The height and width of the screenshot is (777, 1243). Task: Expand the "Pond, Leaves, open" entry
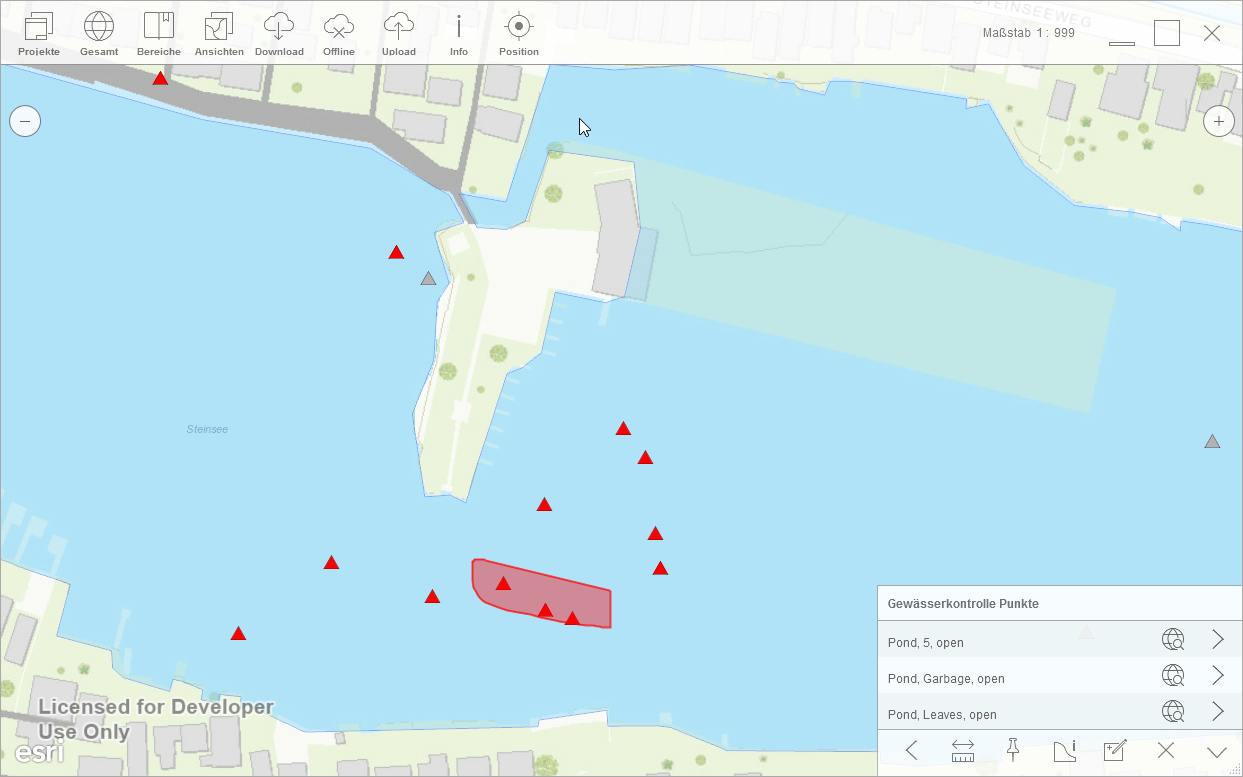pyautogui.click(x=1218, y=712)
